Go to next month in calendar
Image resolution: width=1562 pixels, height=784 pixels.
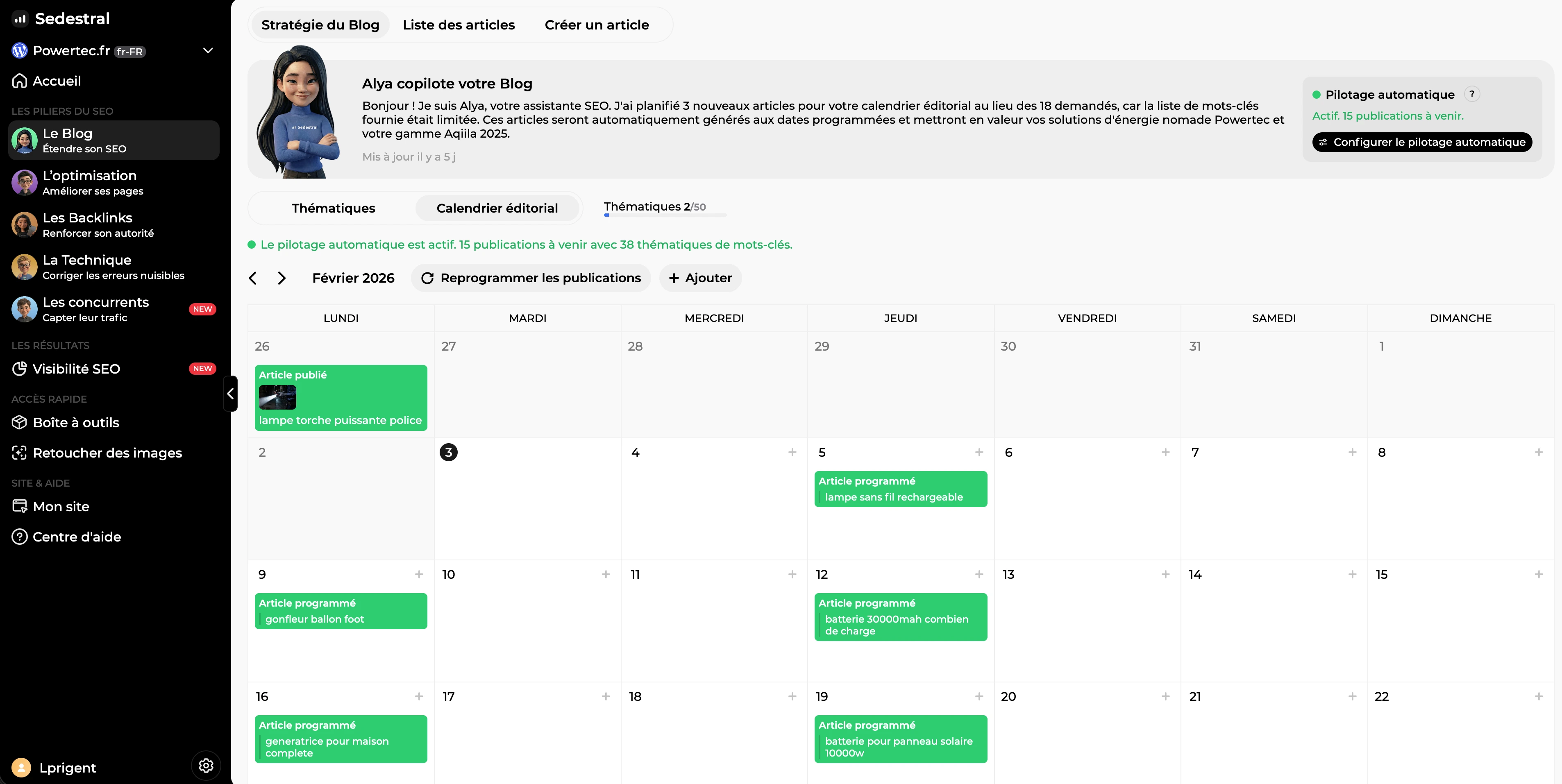click(x=282, y=278)
